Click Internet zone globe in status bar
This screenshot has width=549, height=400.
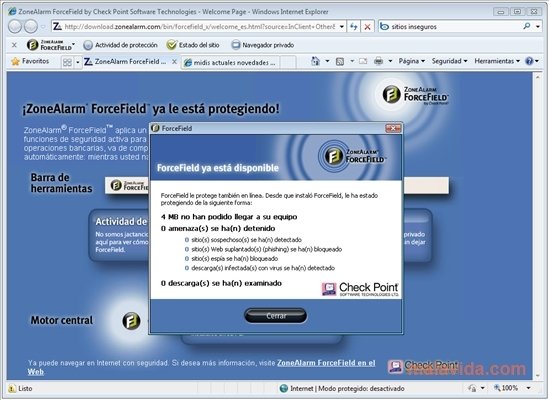coord(284,388)
